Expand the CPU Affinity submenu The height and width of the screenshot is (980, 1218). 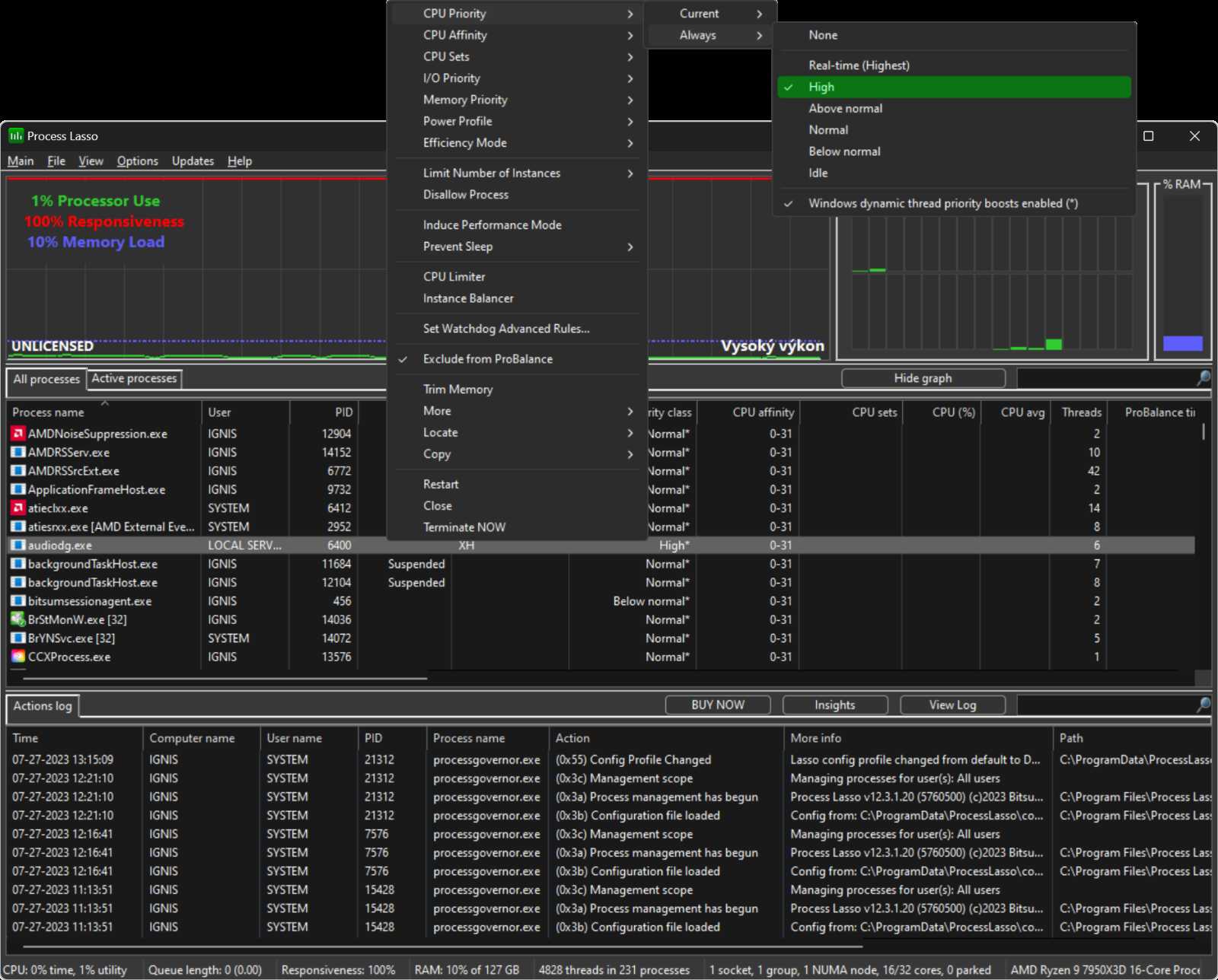pyautogui.click(x=518, y=35)
